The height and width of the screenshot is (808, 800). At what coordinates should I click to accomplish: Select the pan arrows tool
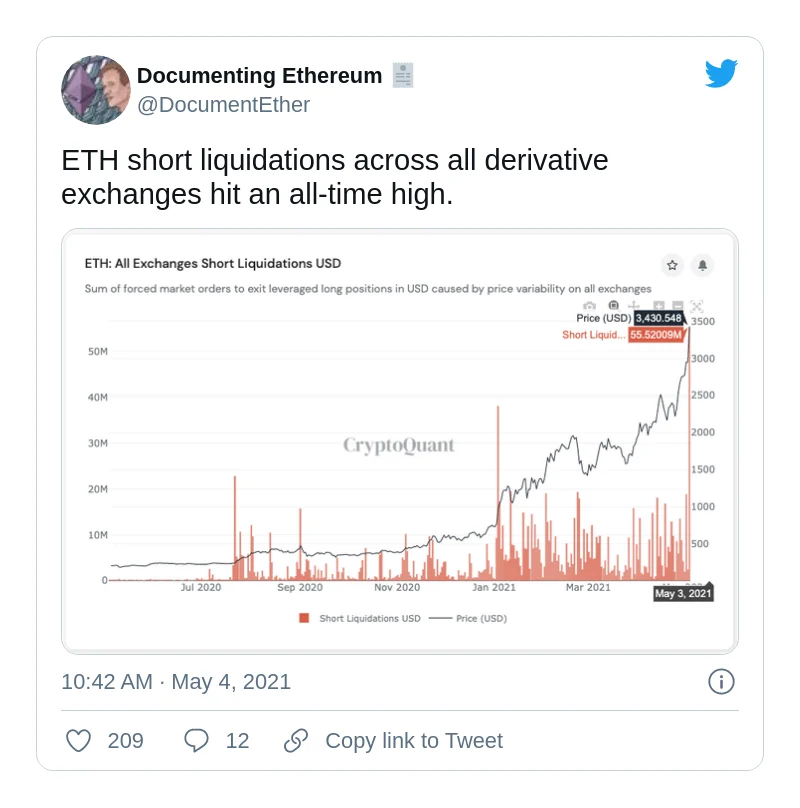636,306
